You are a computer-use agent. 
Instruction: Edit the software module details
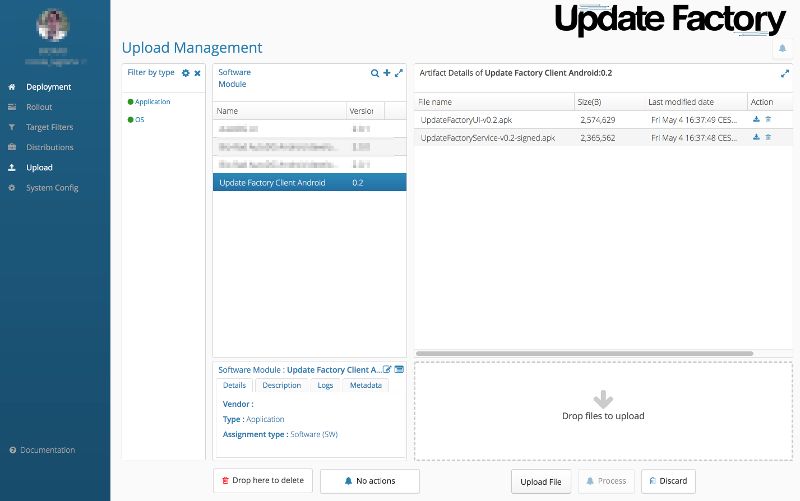[387, 369]
